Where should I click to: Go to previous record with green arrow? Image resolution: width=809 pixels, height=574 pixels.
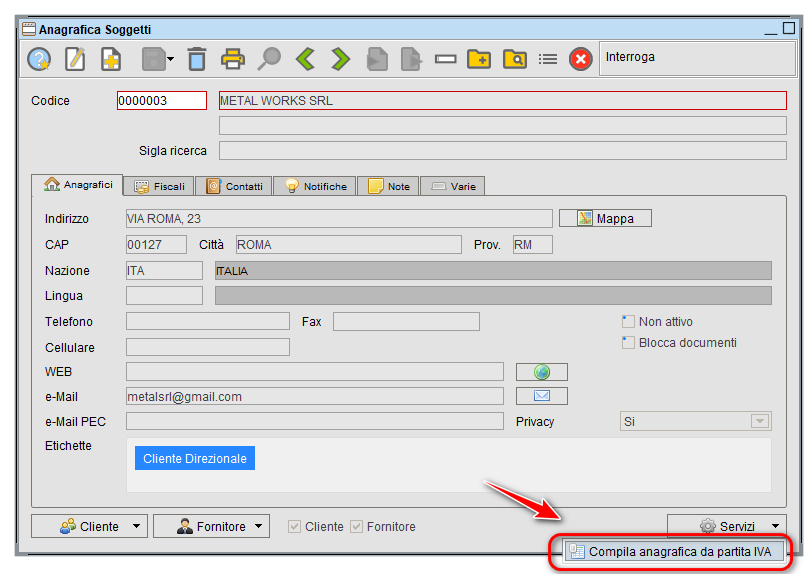click(x=305, y=59)
